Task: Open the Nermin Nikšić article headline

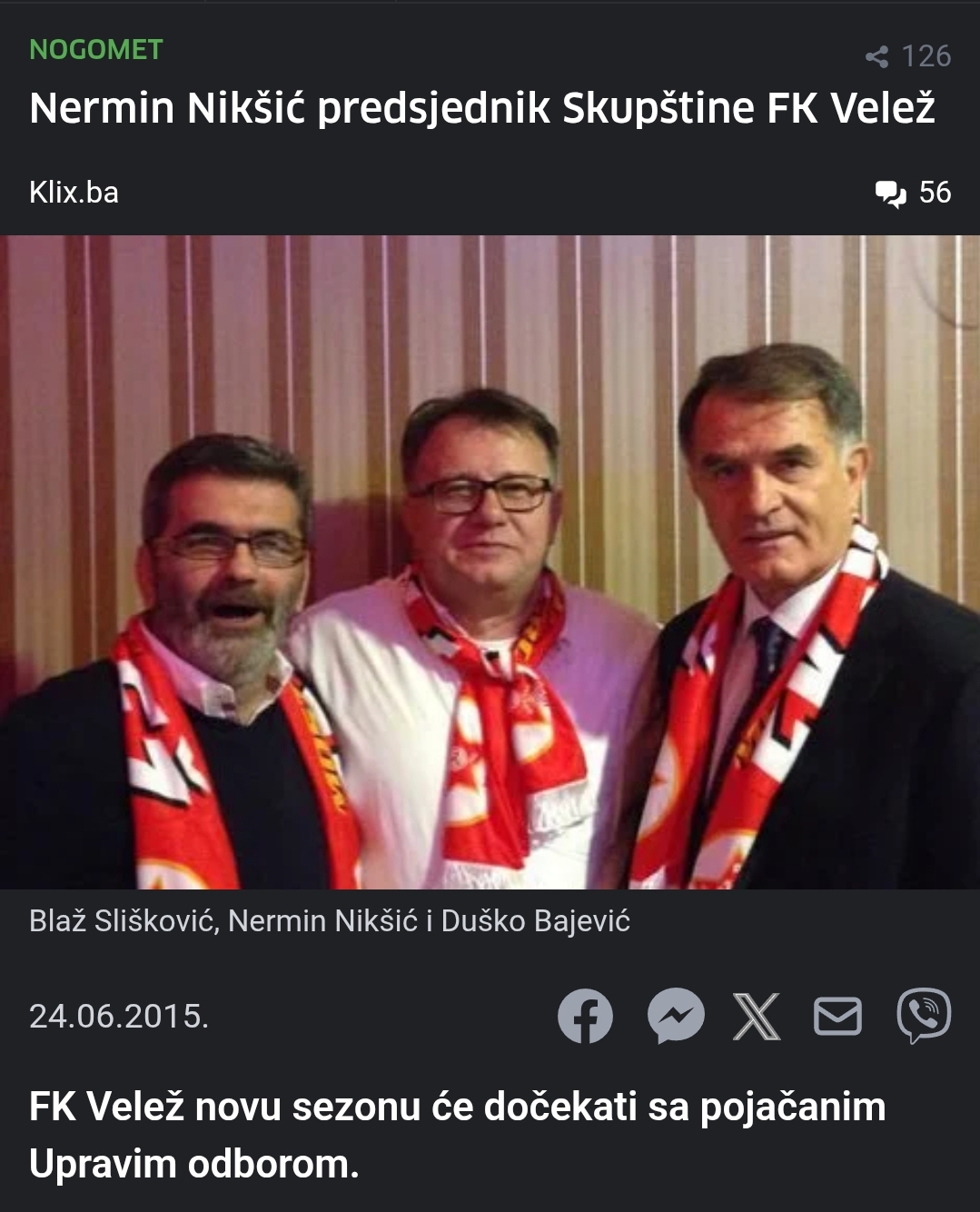Action: pyautogui.click(x=482, y=108)
